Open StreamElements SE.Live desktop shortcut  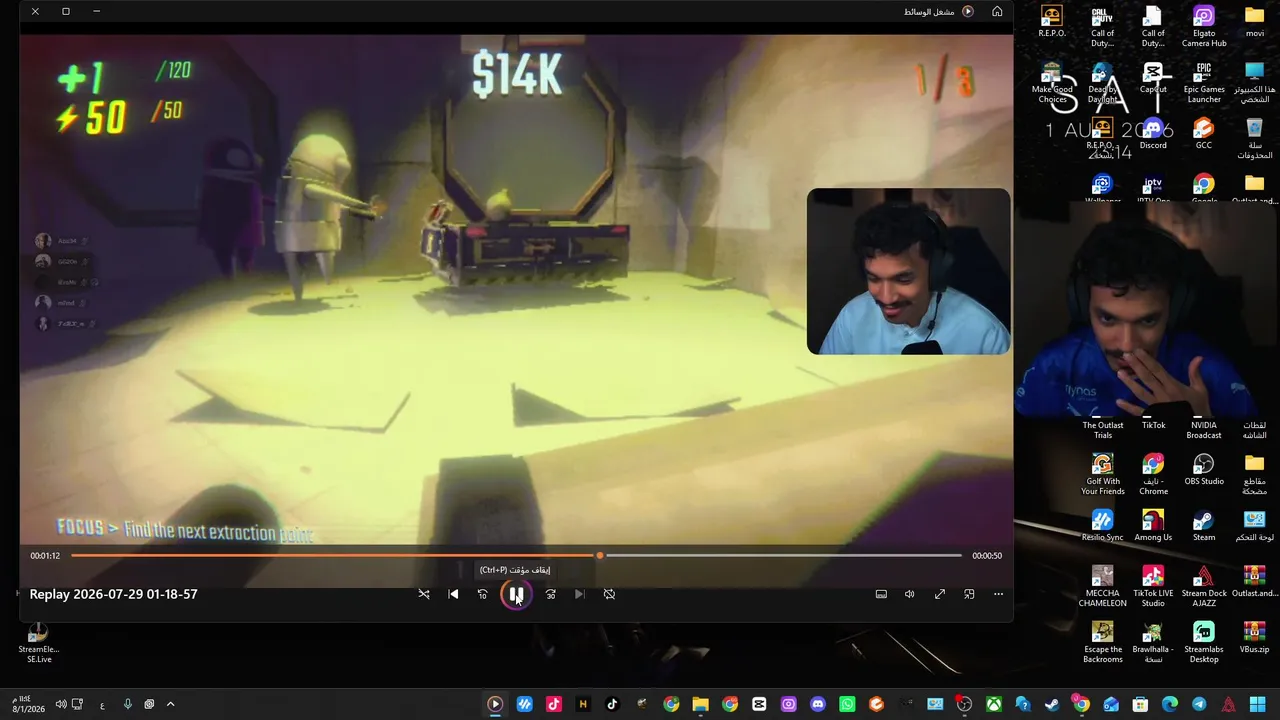[38, 643]
